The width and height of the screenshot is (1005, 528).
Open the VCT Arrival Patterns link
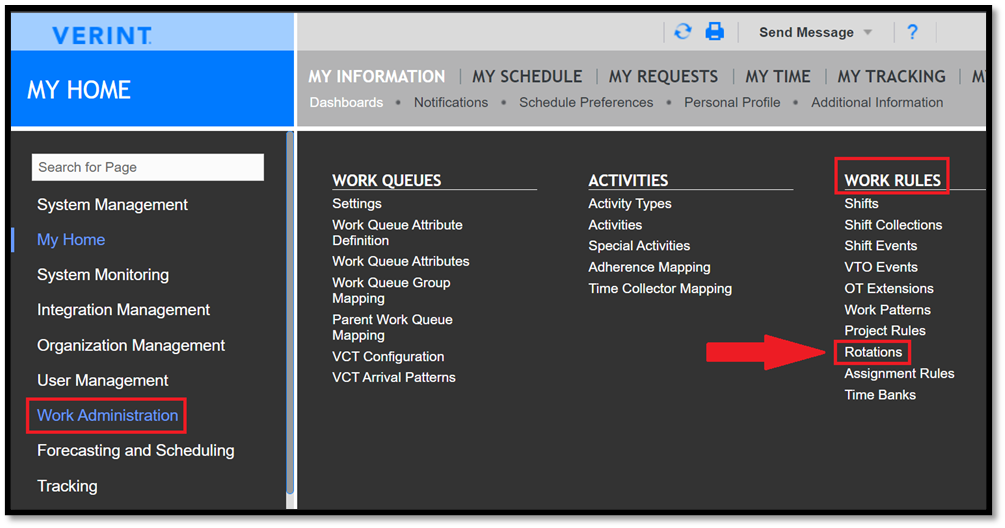click(x=394, y=377)
